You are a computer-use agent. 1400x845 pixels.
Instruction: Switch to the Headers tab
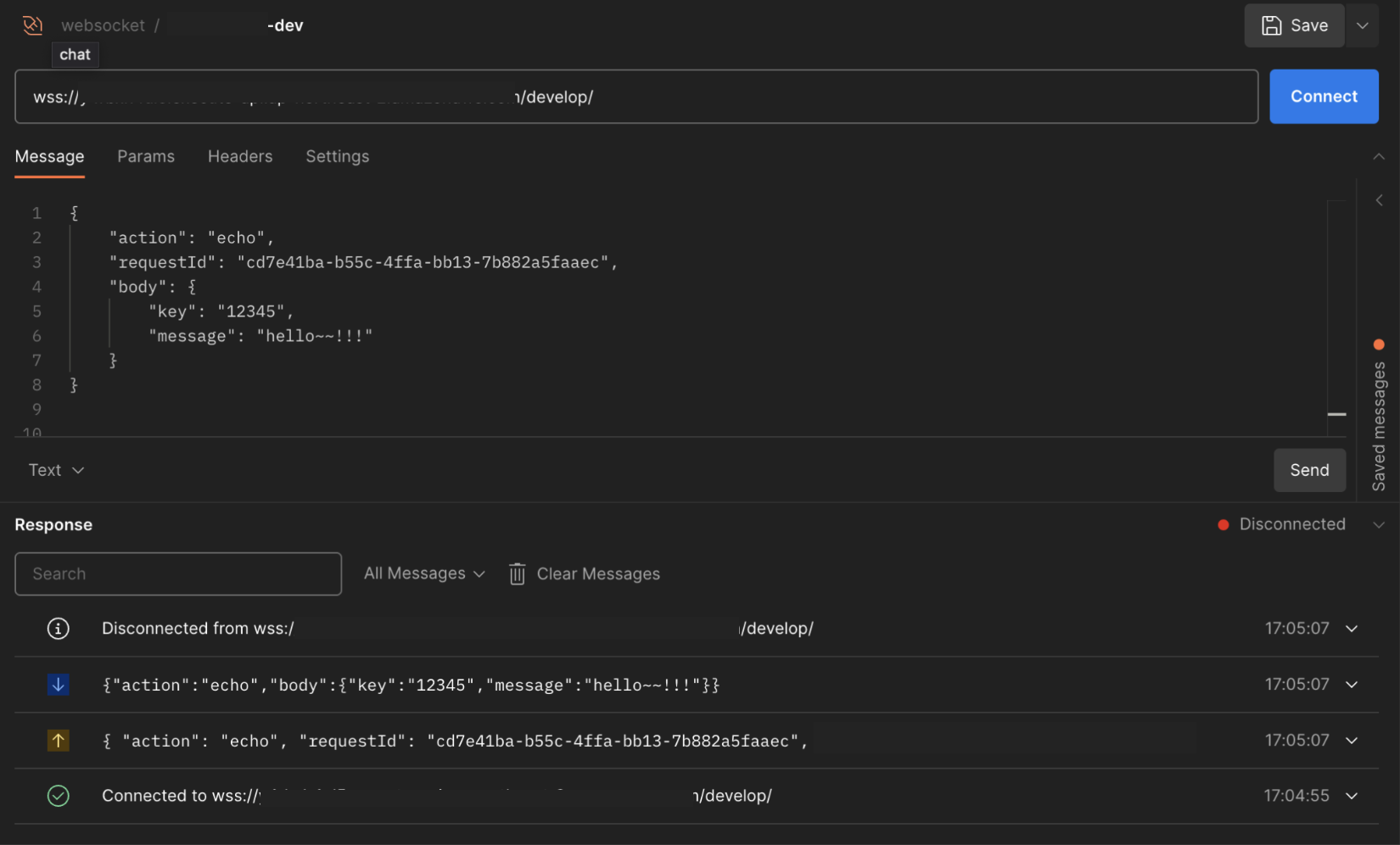(x=240, y=157)
